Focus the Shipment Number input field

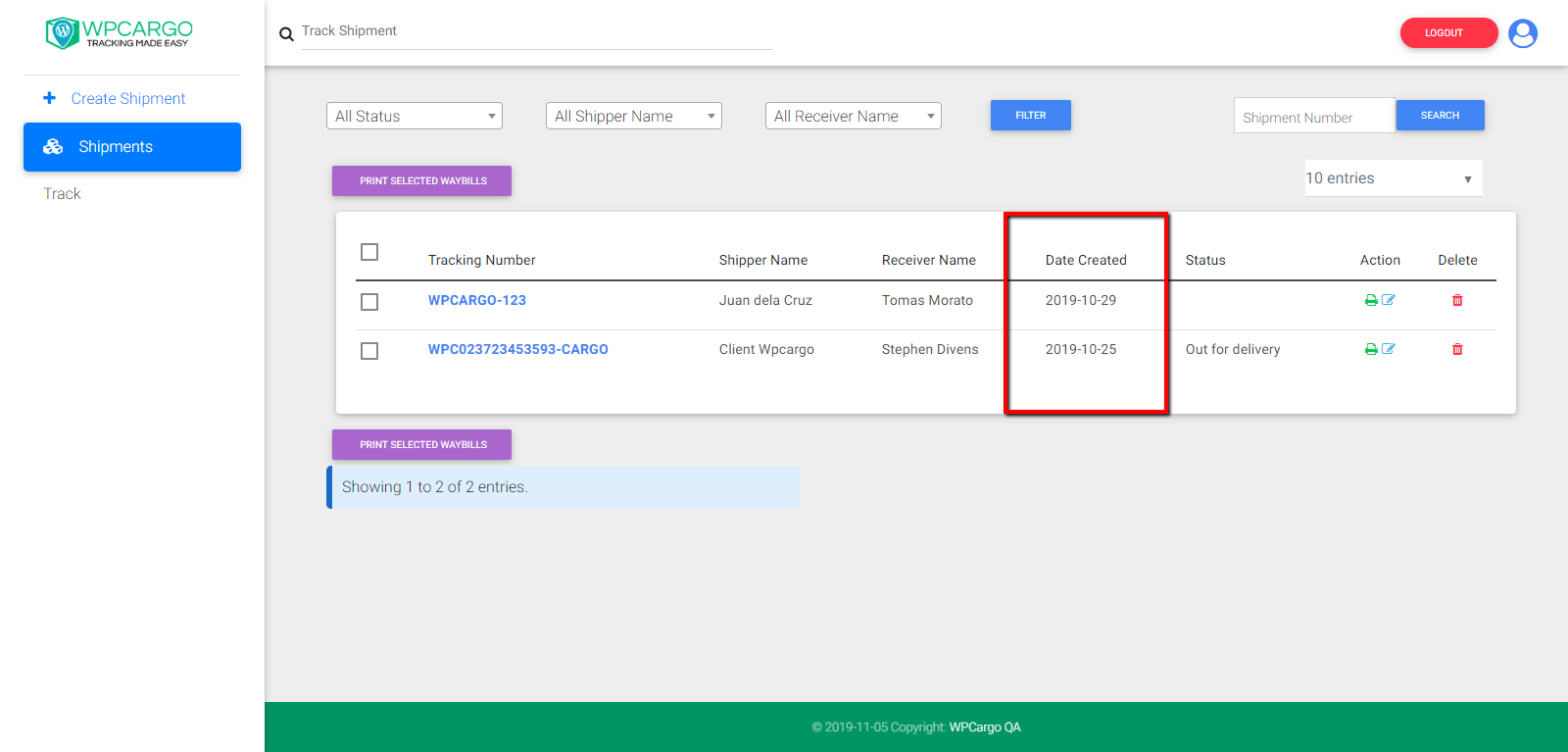click(1314, 117)
